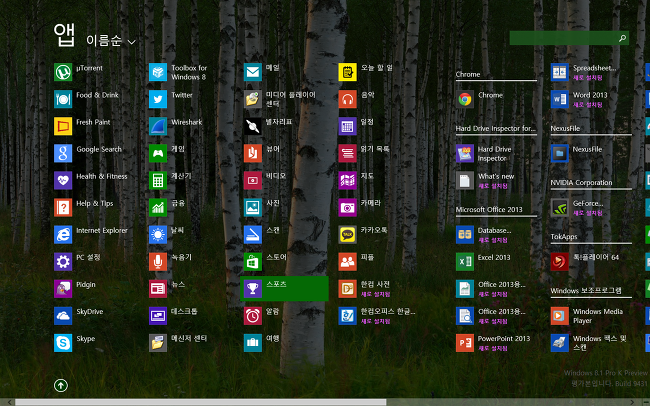Open the 이름순 sort dropdown
The image size is (650, 406).
(x=111, y=41)
